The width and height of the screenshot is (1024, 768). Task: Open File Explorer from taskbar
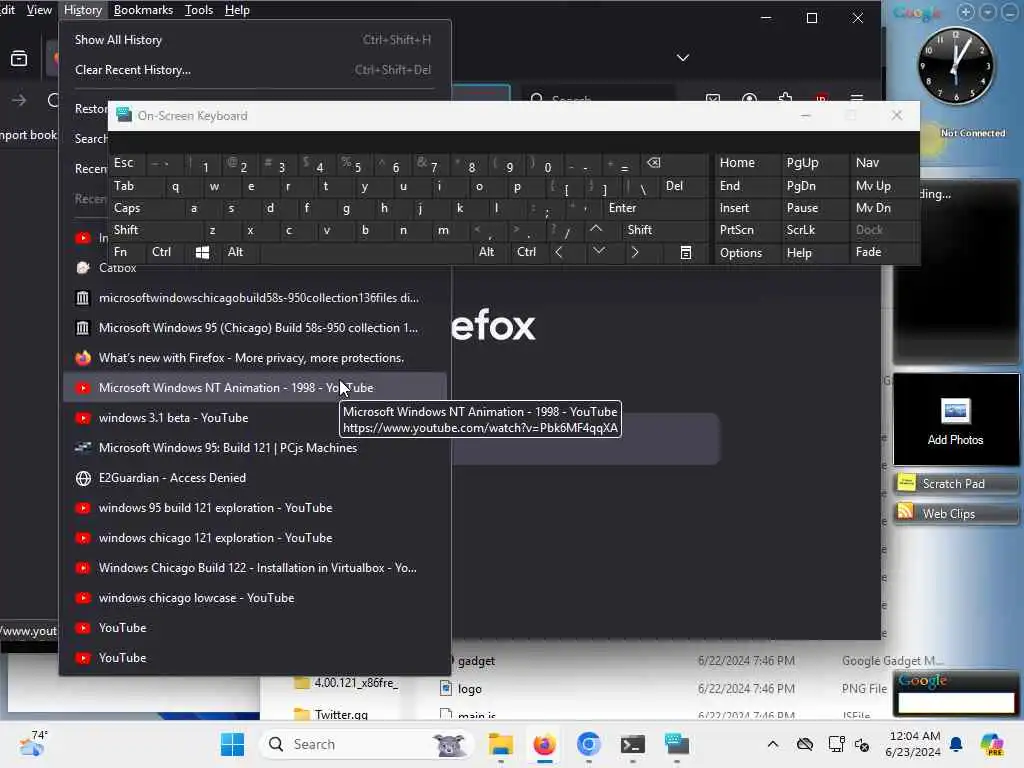pyautogui.click(x=501, y=744)
